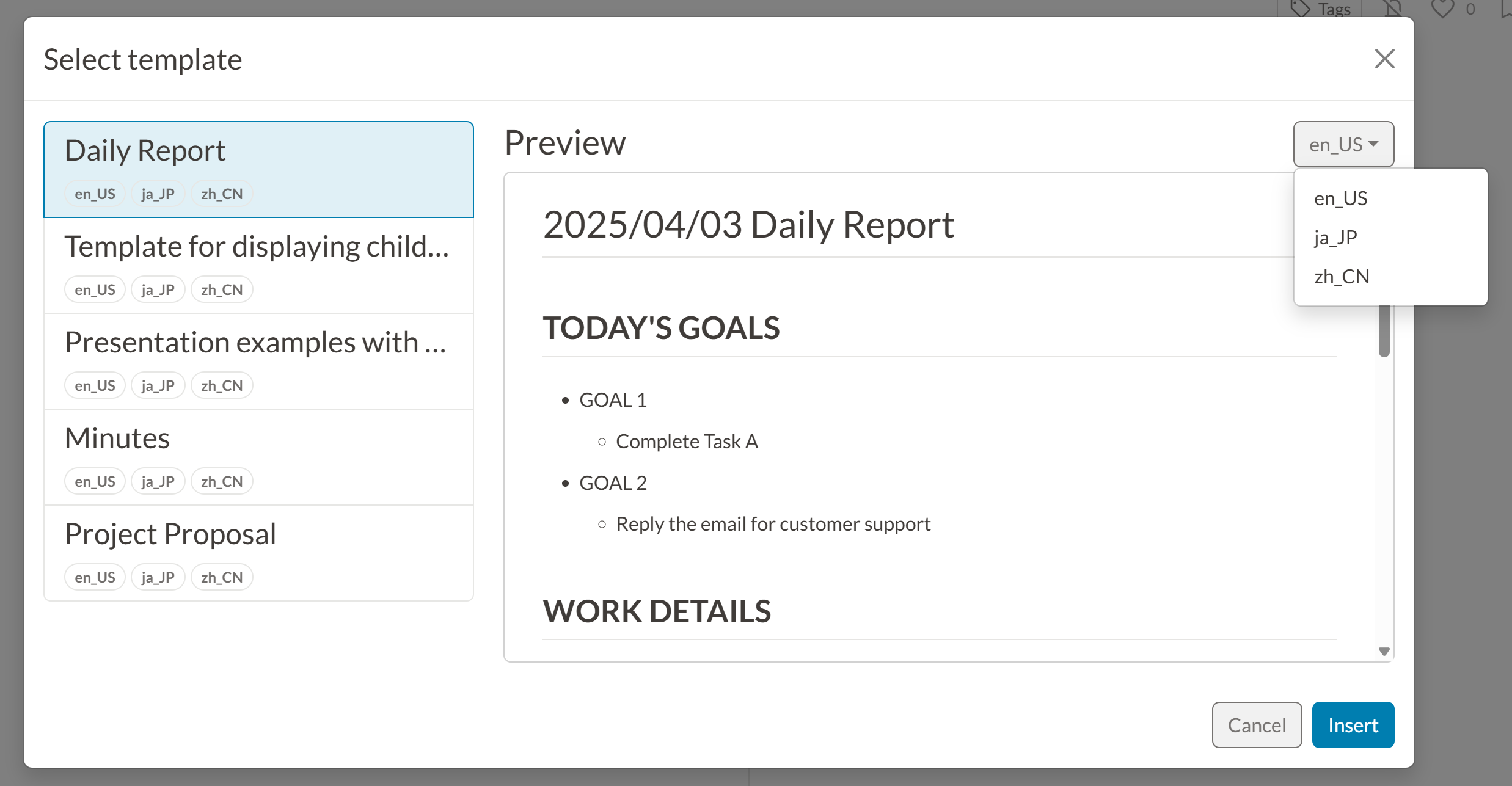
Task: Select en_US in the locale dropdown menu
Action: [1340, 198]
